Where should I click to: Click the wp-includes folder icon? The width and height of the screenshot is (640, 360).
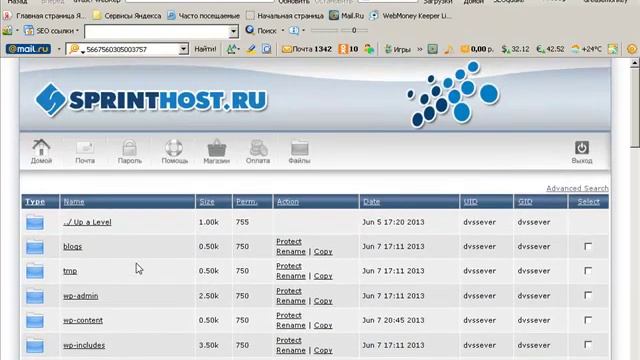click(35, 346)
